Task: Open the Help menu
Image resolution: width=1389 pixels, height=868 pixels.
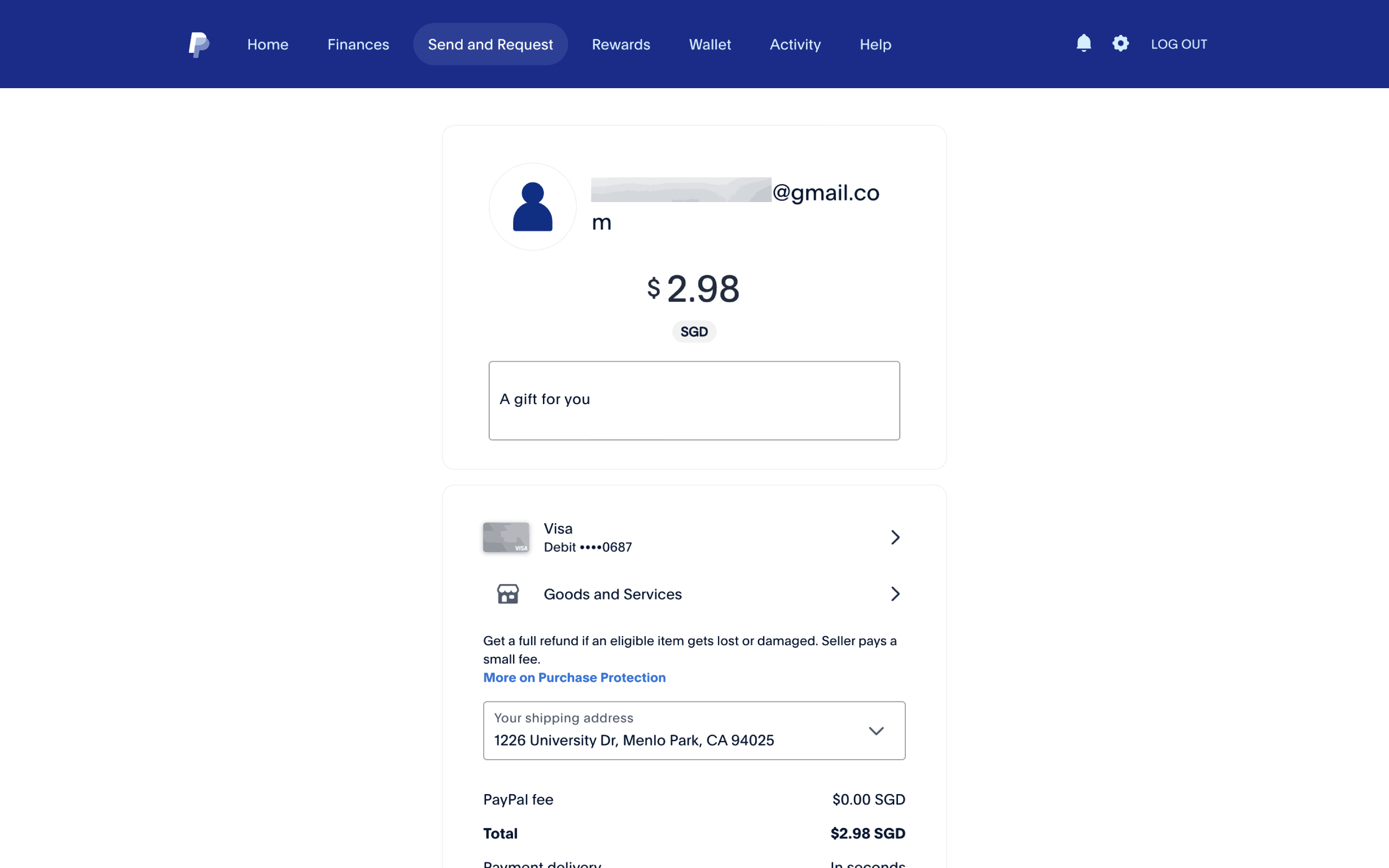Action: tap(875, 44)
